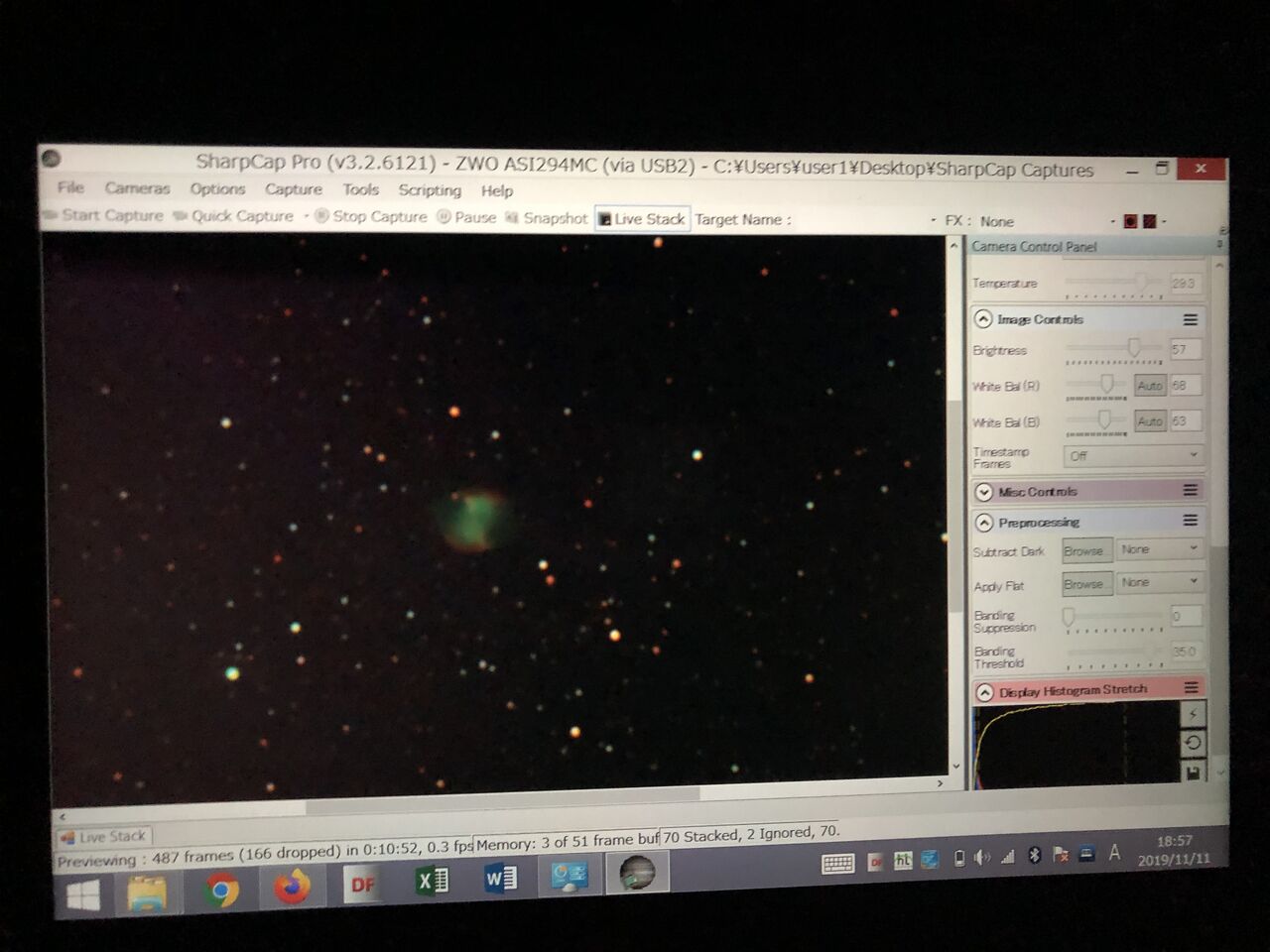Click the histogram reset circular arrow icon
Viewport: 1270px width, 952px height.
pyautogui.click(x=1193, y=742)
